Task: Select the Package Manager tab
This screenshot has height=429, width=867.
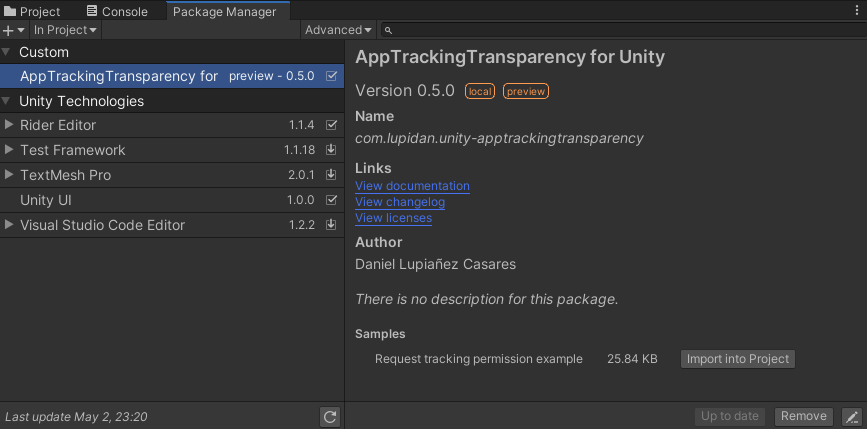Action: point(224,11)
